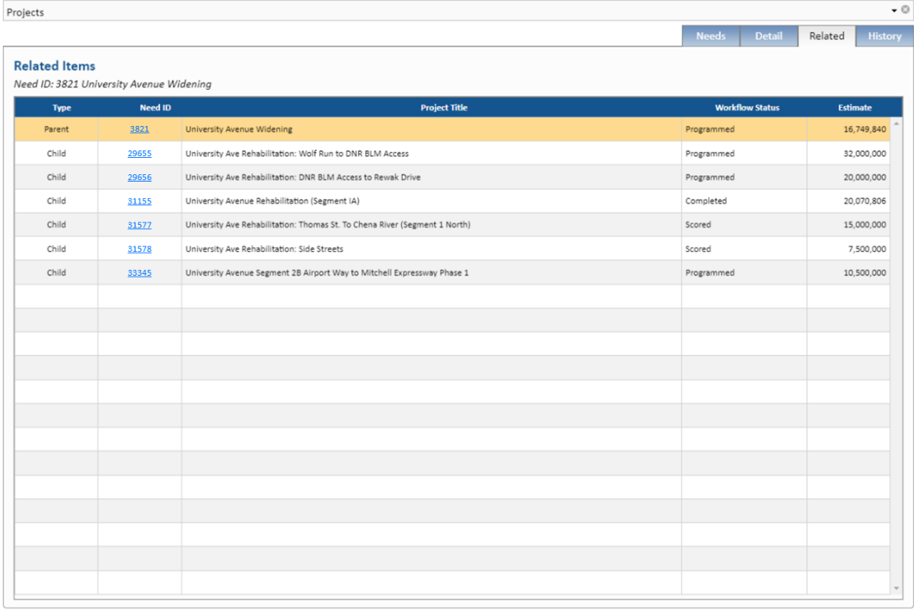The height and width of the screenshot is (611, 914).
Task: Sort by the Need ID column header
Action: [x=155, y=108]
